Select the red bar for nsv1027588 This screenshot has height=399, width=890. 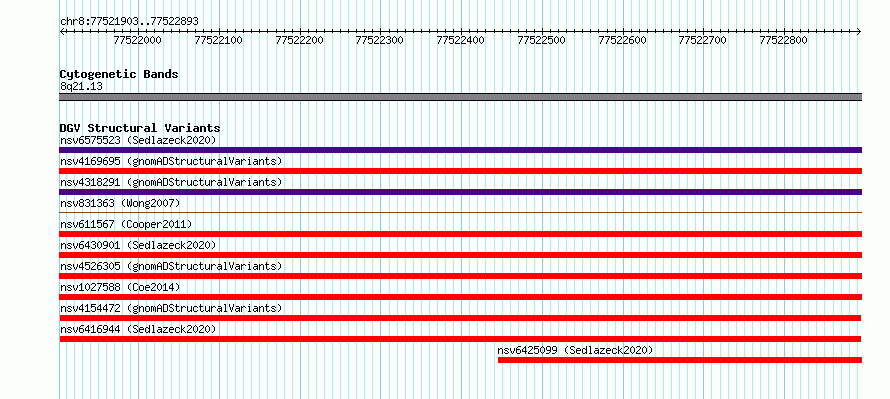[x=460, y=297]
